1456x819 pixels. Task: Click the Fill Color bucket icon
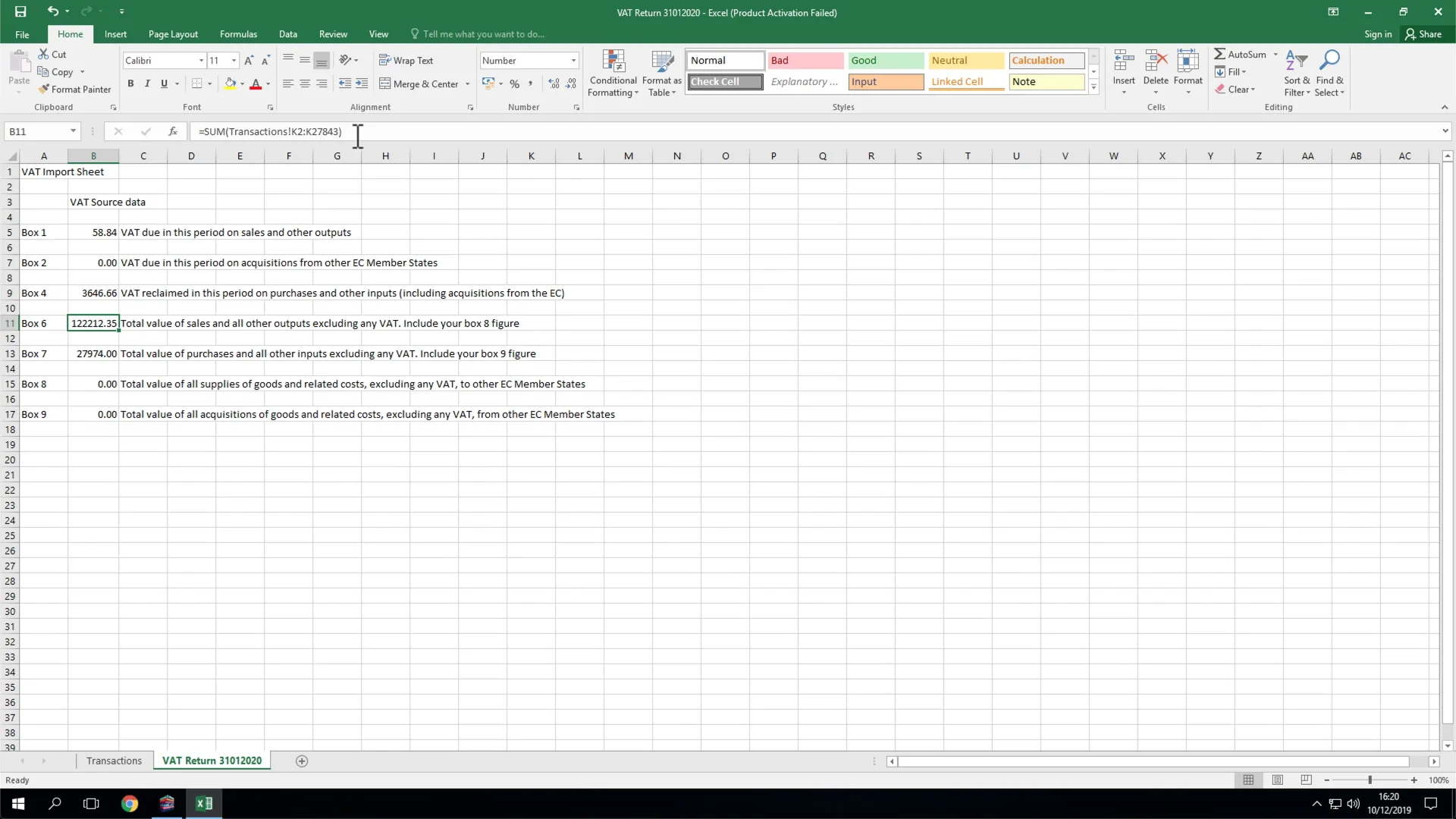pyautogui.click(x=230, y=84)
